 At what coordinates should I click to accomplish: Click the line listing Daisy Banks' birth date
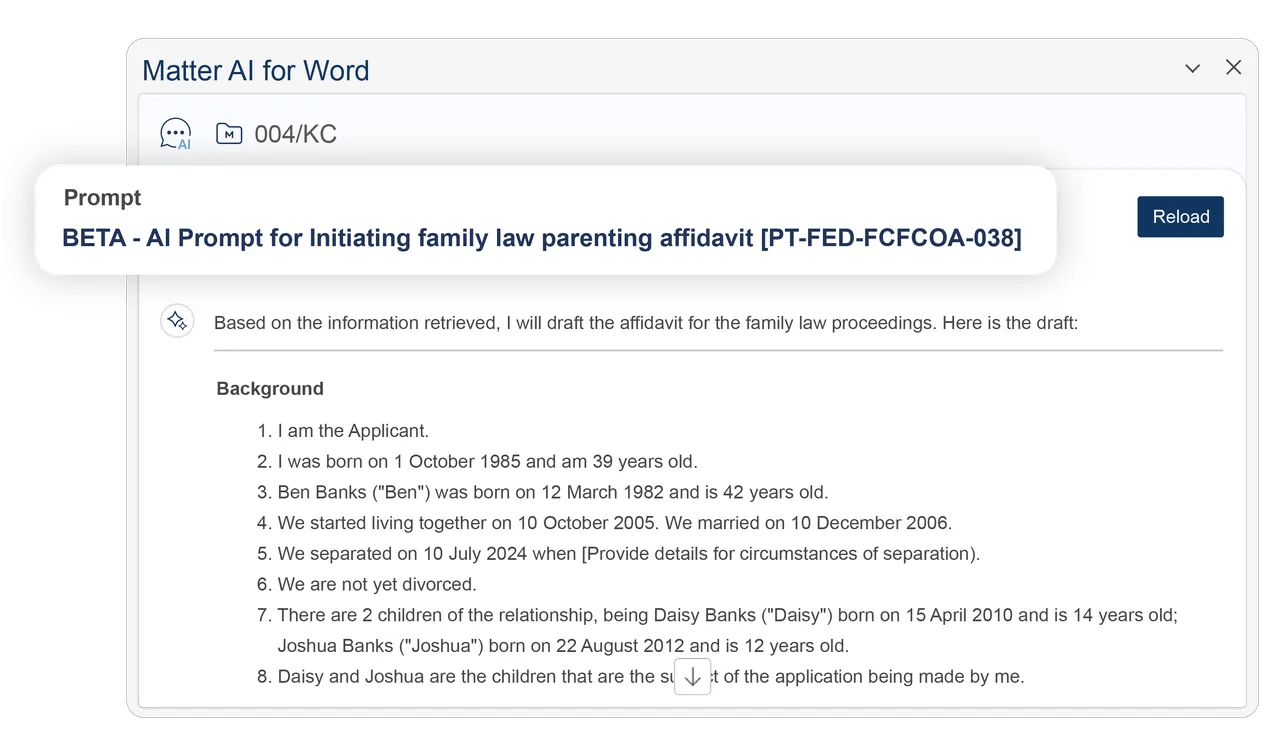727,616
